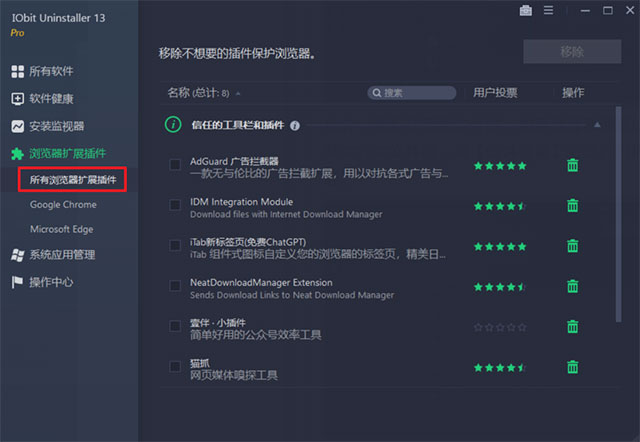The height and width of the screenshot is (442, 640).
Task: Check the 猫抓 checkbox
Action: [175, 366]
